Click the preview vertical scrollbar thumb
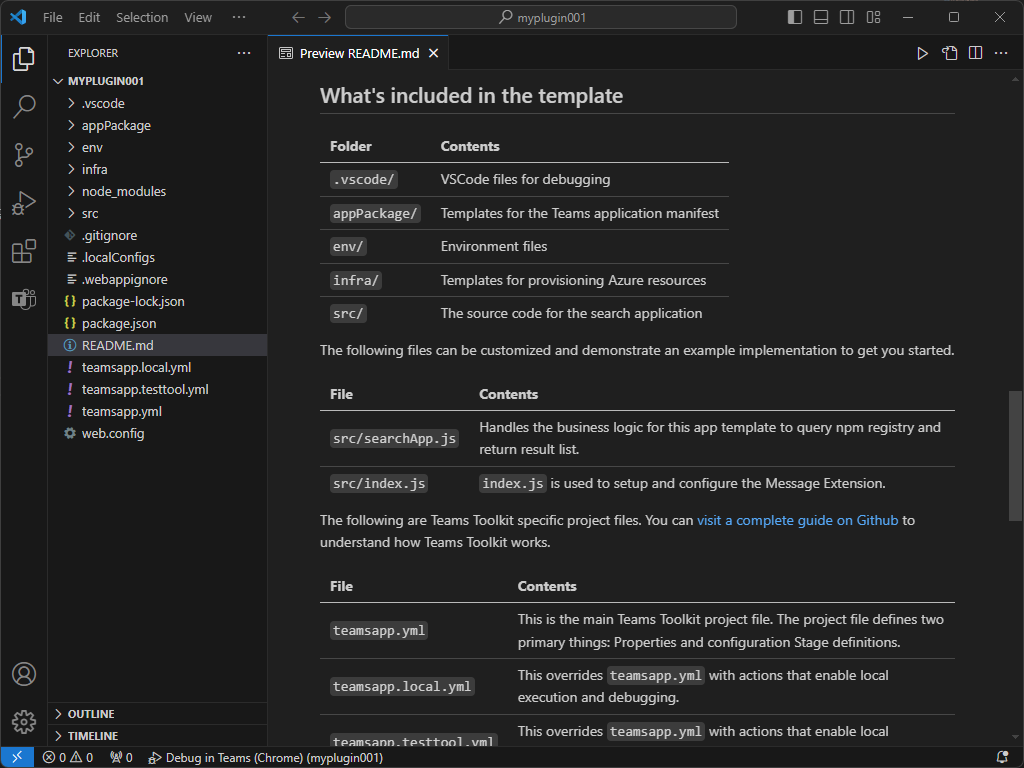The height and width of the screenshot is (768, 1024). click(1015, 456)
